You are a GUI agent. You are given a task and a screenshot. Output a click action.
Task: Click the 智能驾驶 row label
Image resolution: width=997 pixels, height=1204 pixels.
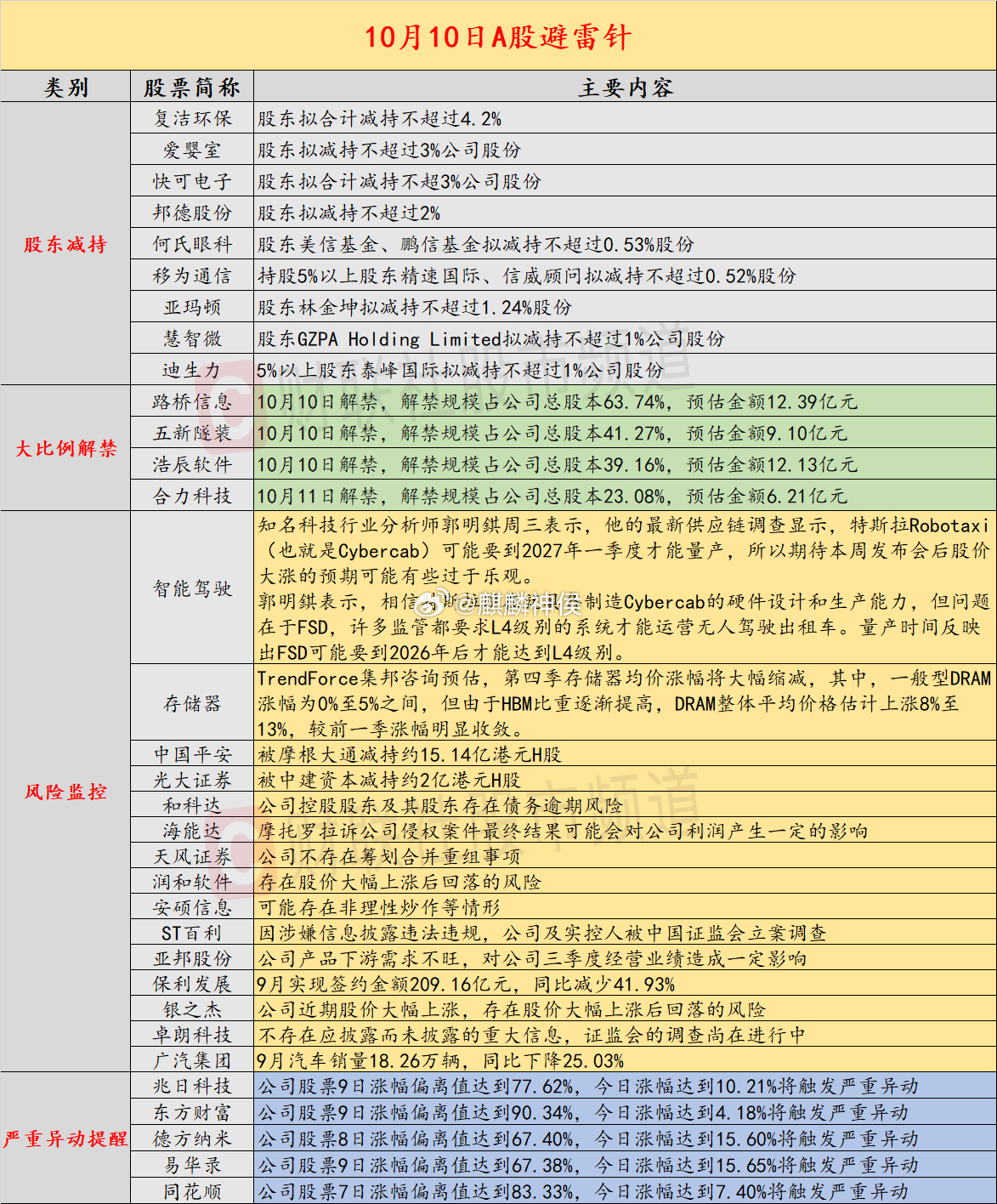(192, 588)
